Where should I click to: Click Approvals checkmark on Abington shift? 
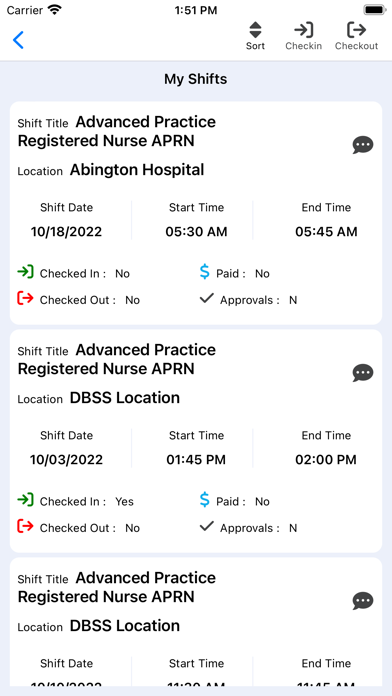[x=206, y=299]
